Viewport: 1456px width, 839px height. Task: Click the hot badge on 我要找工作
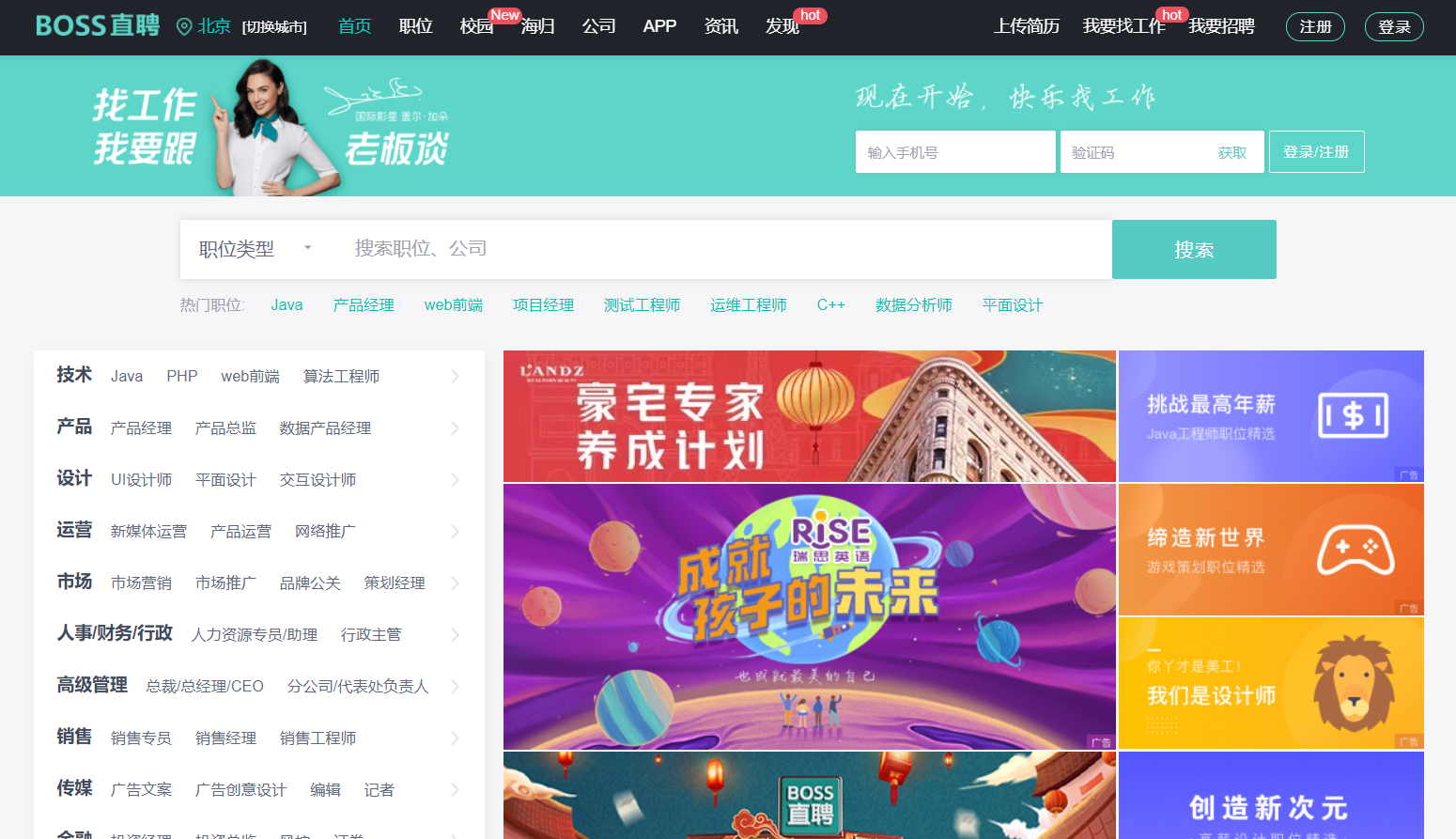coord(1171,15)
